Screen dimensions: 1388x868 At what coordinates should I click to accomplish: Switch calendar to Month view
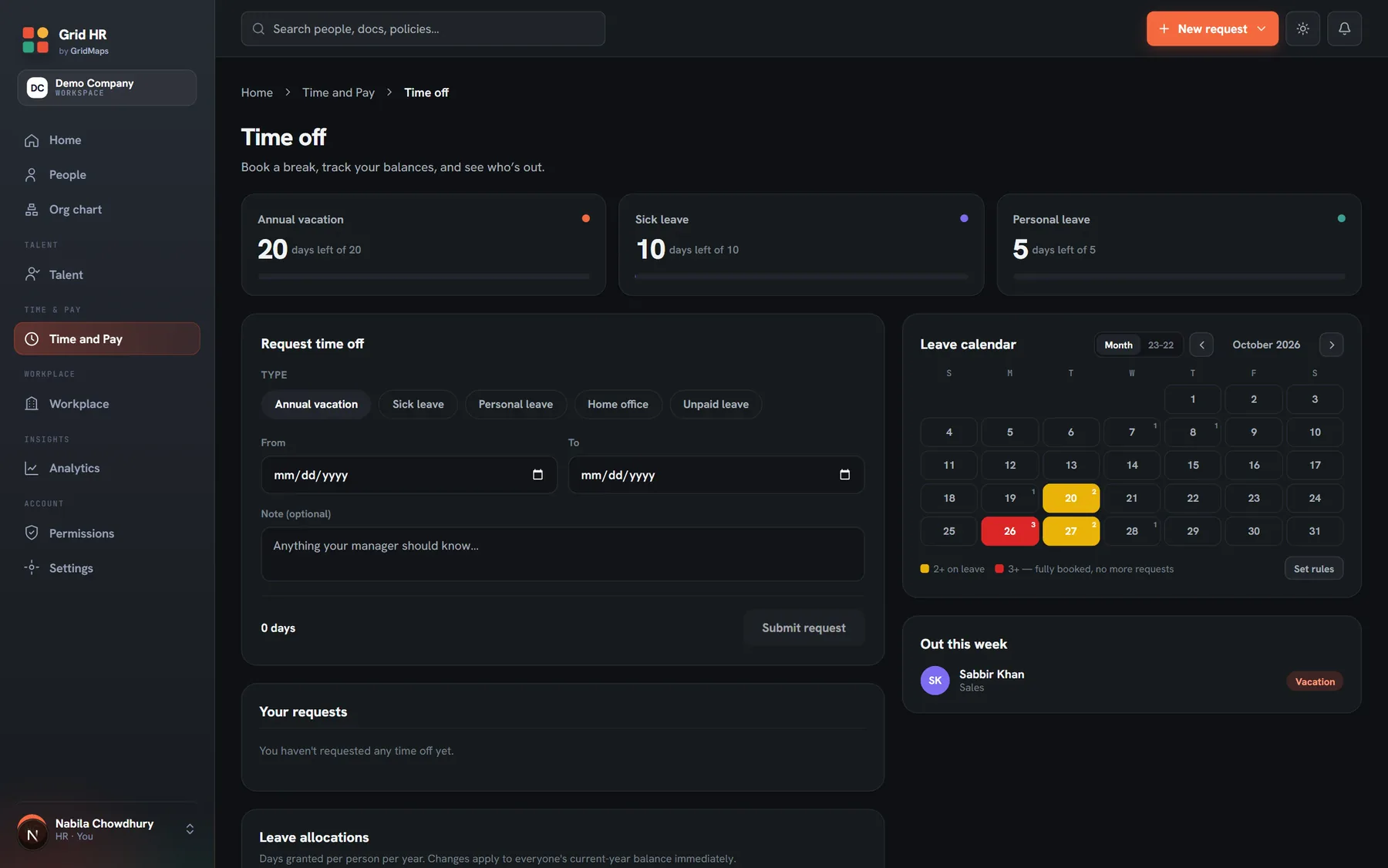coord(1118,345)
